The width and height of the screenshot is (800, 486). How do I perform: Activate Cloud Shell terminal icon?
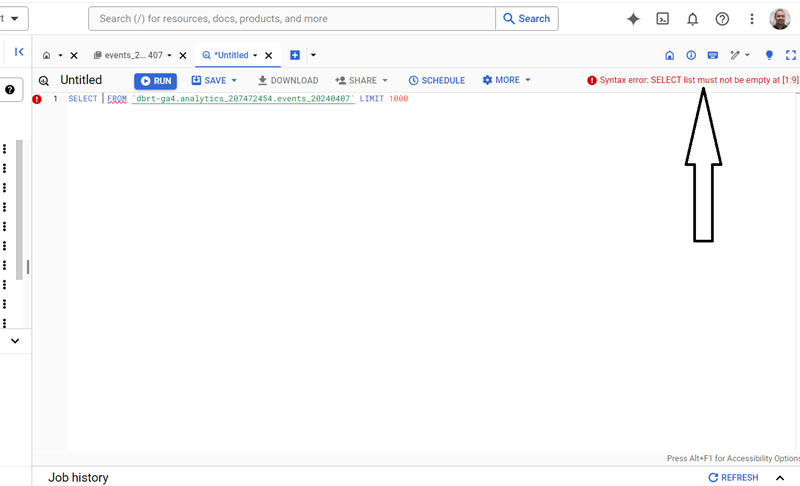(x=662, y=19)
